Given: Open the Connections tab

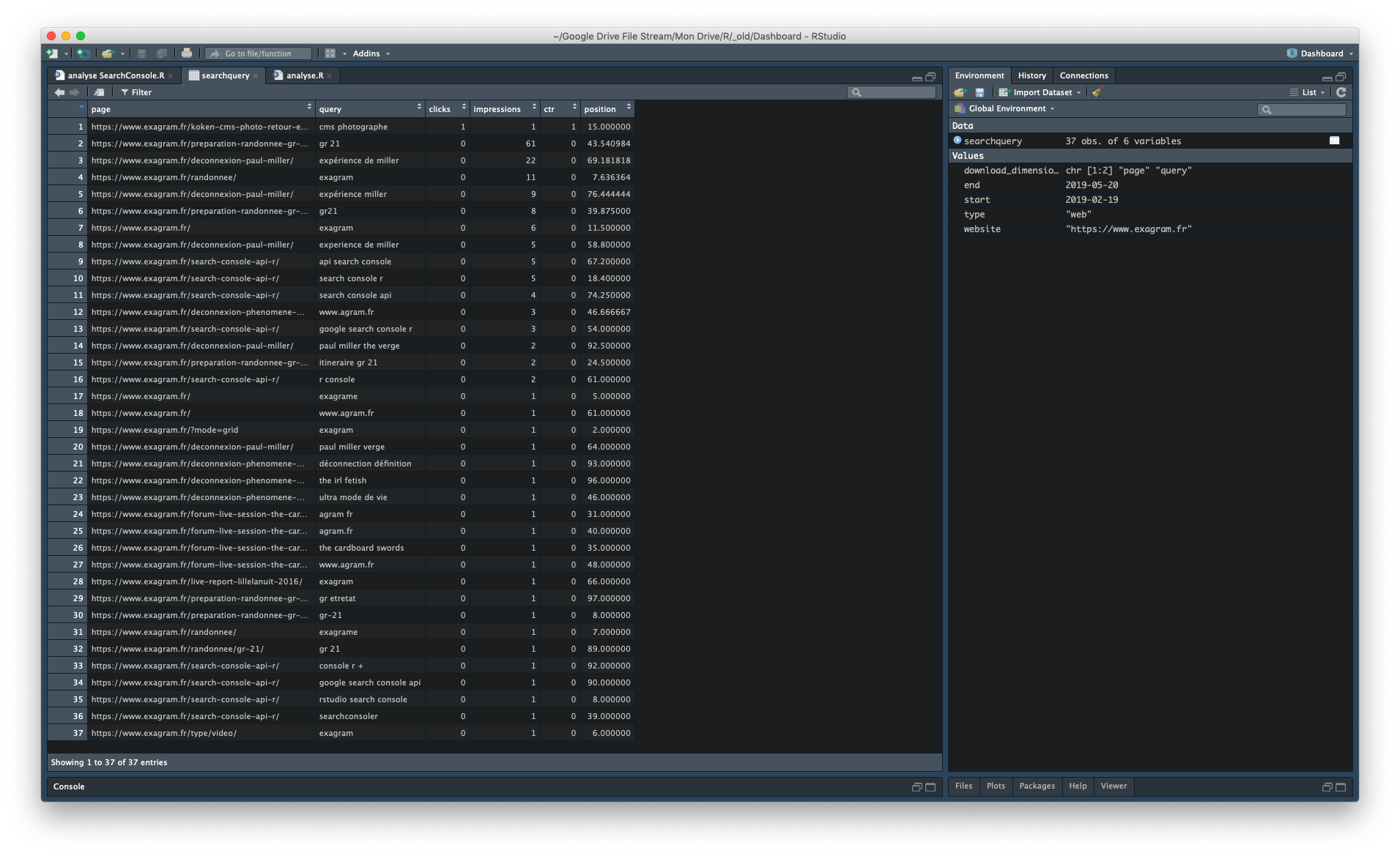Looking at the screenshot, I should (1084, 75).
